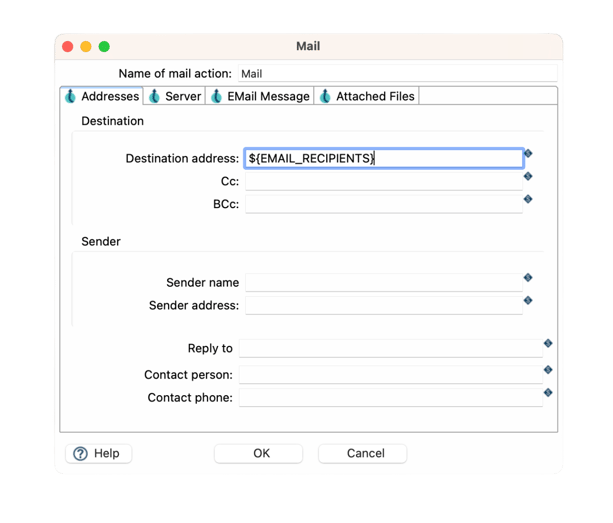Open variable picker for Reply to
The width and height of the screenshot is (613, 523).
click(548, 343)
